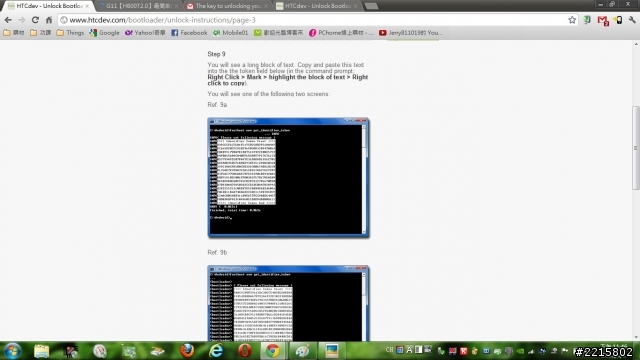Click the 'Ref. 9b' label

(x=217, y=252)
